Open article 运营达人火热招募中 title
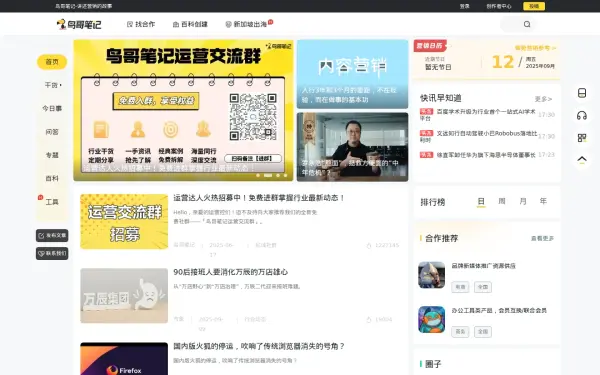Image resolution: width=600 pixels, height=375 pixels. (x=259, y=198)
